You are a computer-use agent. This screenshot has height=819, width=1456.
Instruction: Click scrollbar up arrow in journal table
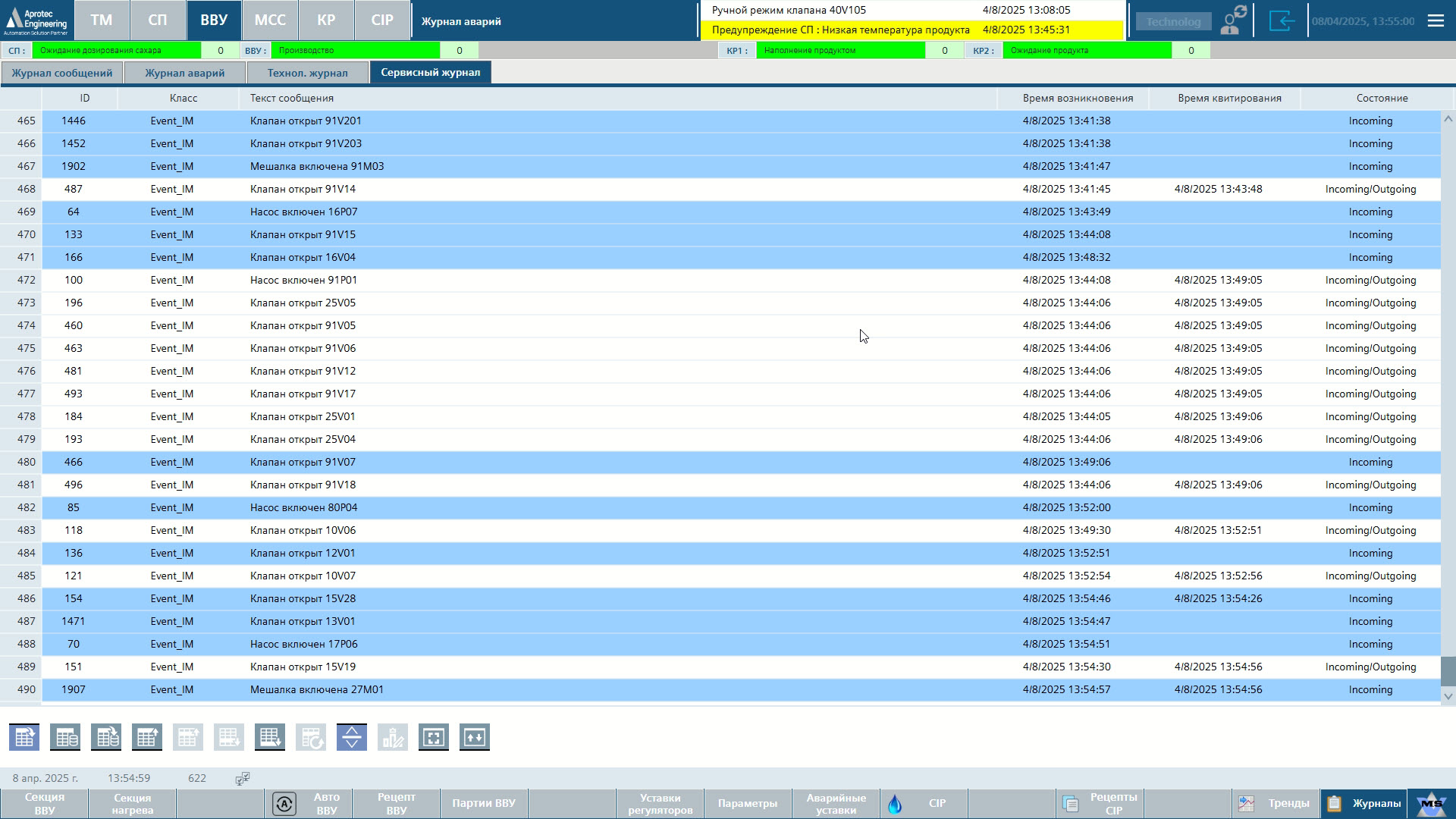pyautogui.click(x=1448, y=119)
